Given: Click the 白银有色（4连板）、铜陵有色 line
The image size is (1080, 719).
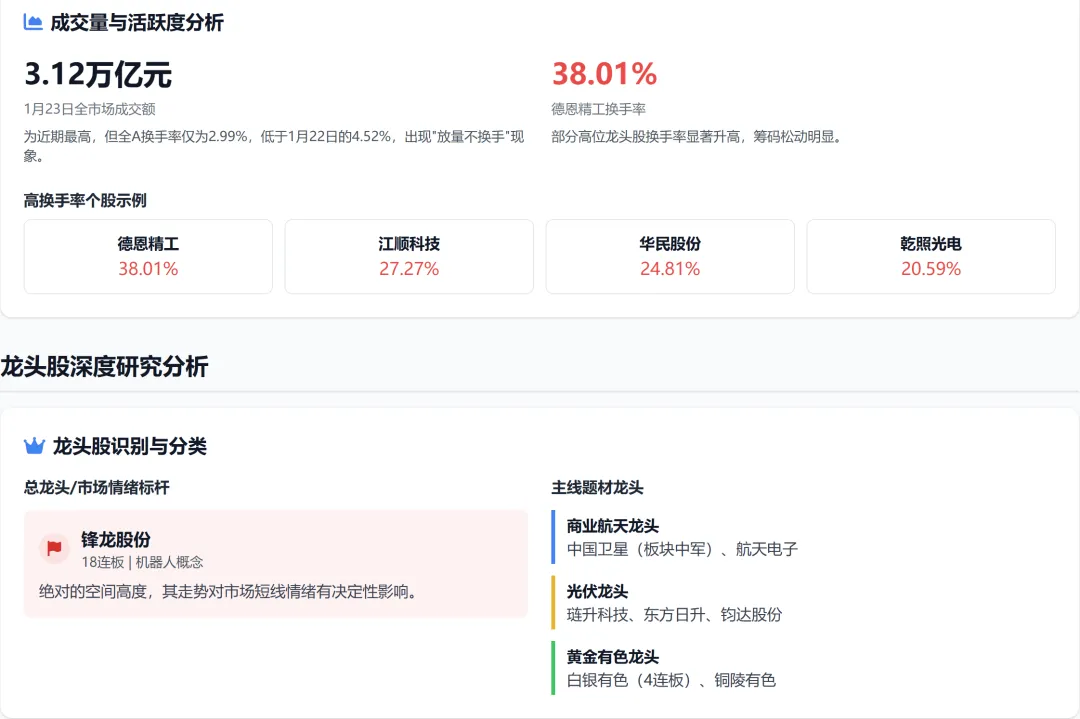Looking at the screenshot, I should click(x=671, y=680).
